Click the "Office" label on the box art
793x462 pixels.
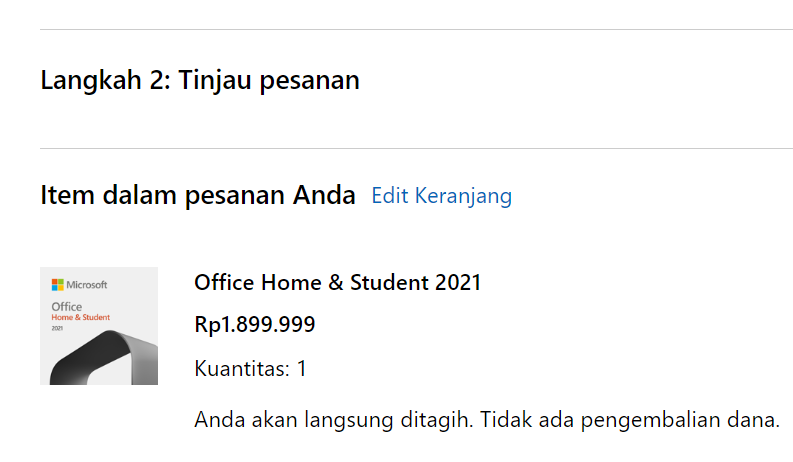tap(66, 306)
